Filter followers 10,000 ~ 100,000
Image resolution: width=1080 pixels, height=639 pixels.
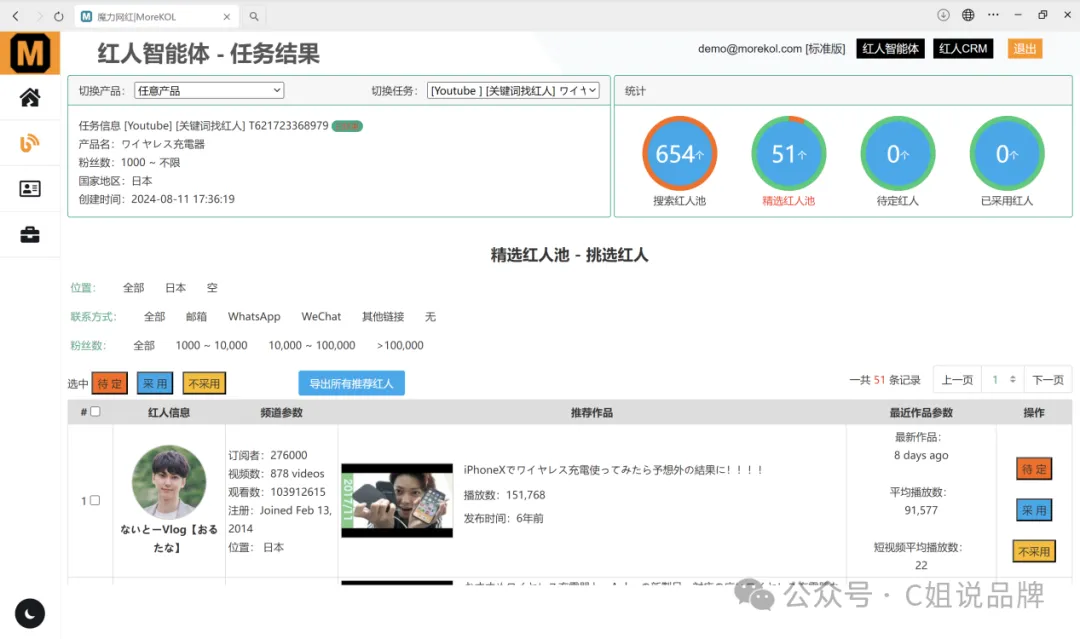pyautogui.click(x=312, y=346)
